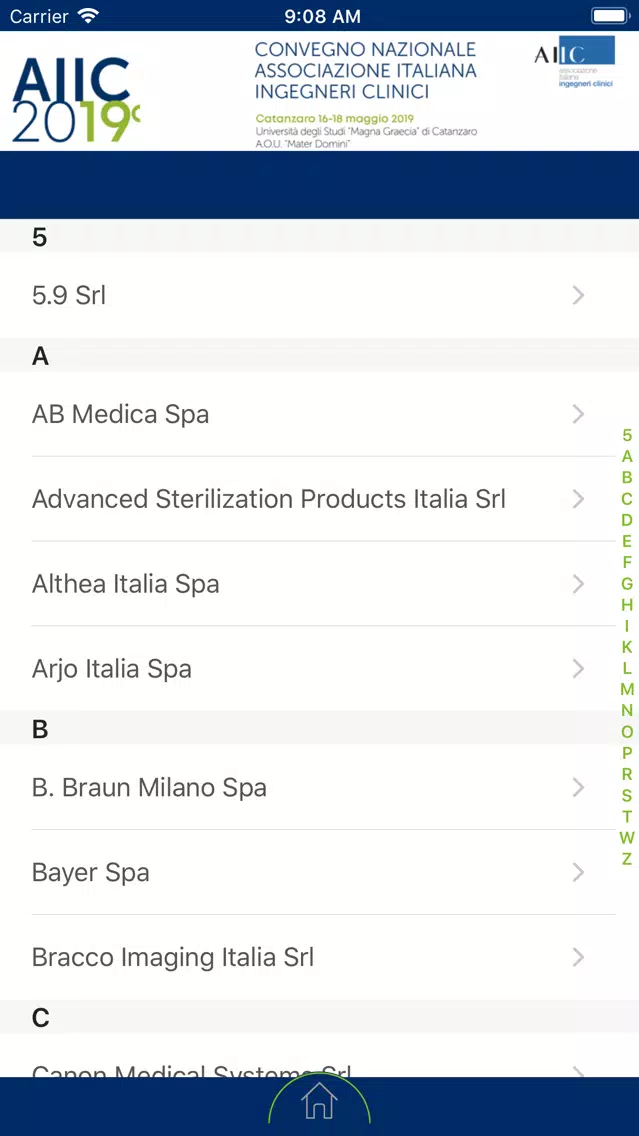Click chevron next to Arjo Italia Spa
639x1136 pixels.
pyautogui.click(x=578, y=668)
